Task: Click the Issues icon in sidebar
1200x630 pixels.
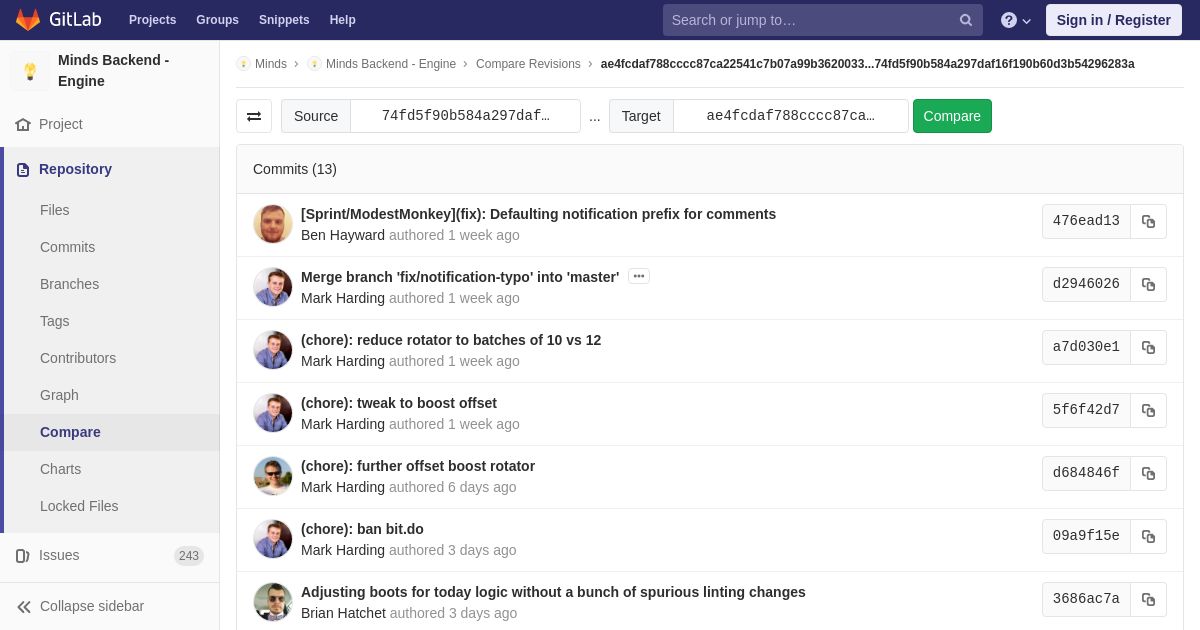Action: pyautogui.click(x=23, y=556)
